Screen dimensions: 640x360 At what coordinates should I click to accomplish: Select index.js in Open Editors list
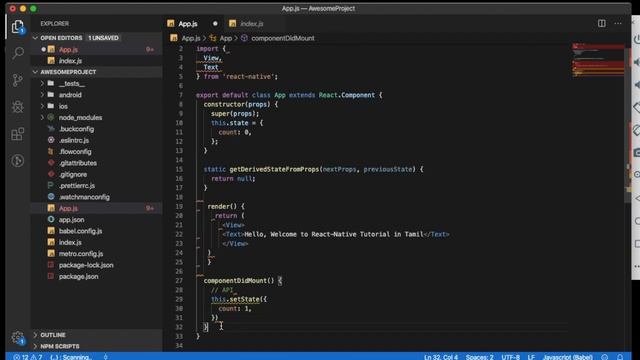click(97, 61)
